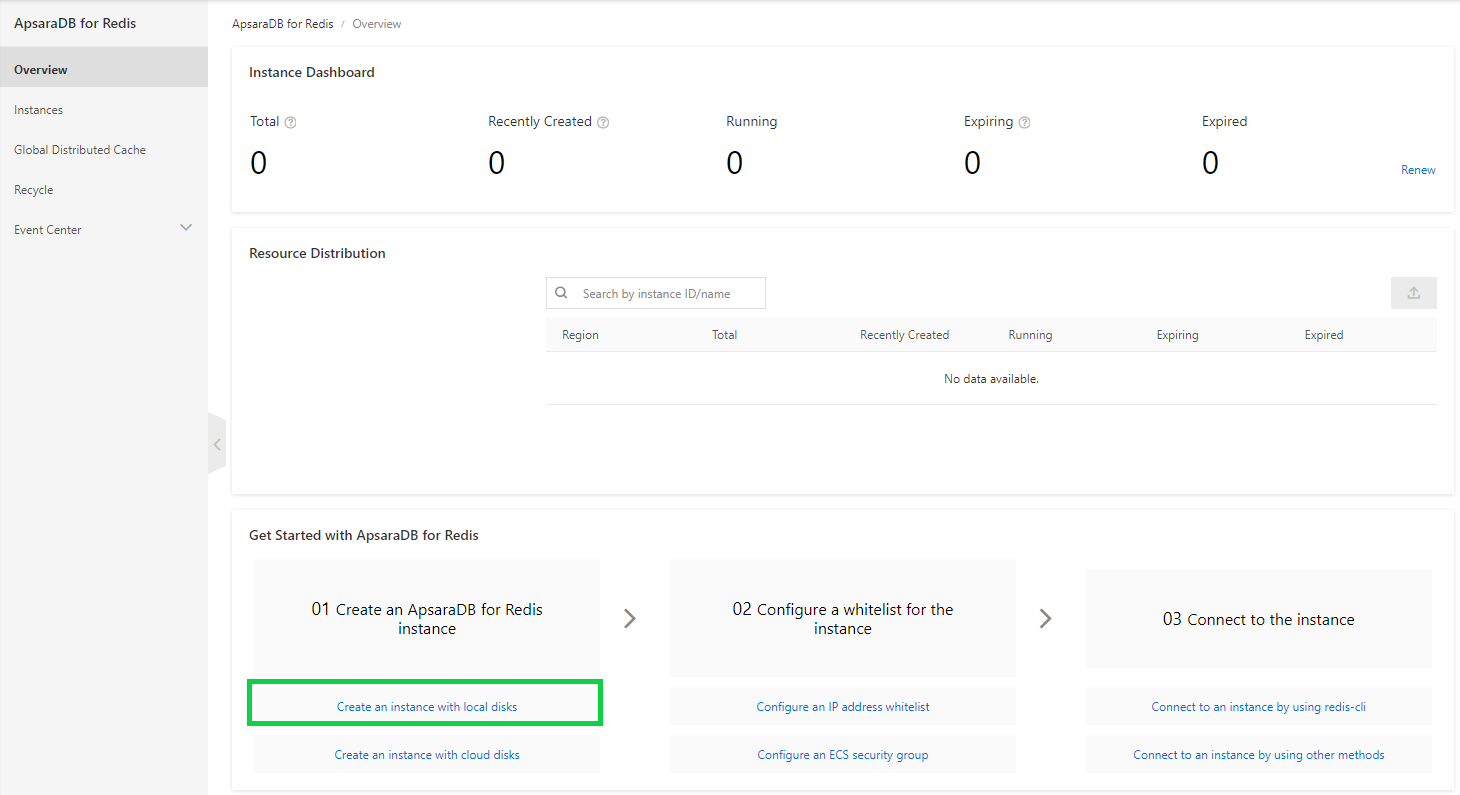Expand the Event Center menu chevron
The image size is (1460, 795).
pos(186,228)
